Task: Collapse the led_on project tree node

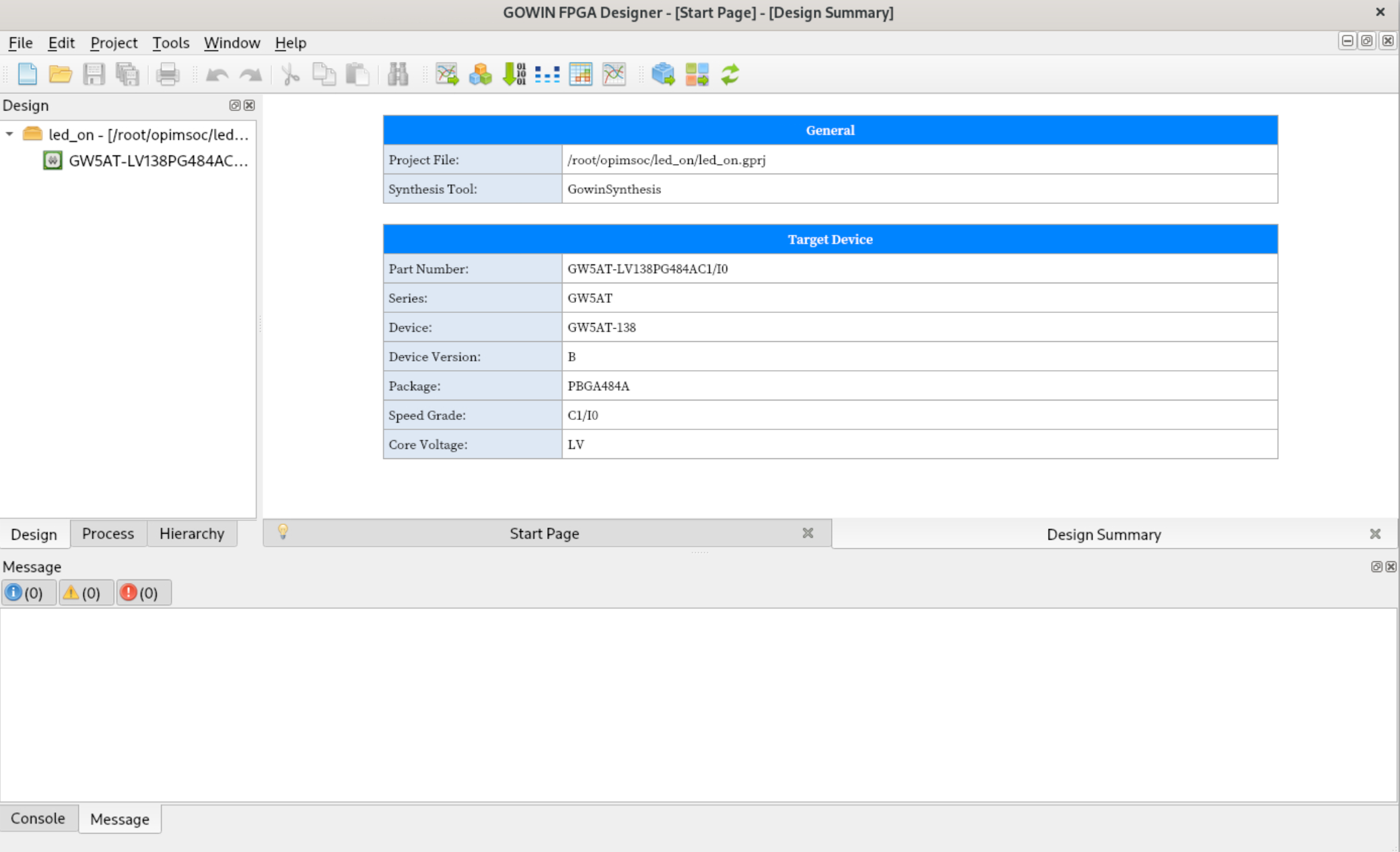Action: click(x=9, y=134)
